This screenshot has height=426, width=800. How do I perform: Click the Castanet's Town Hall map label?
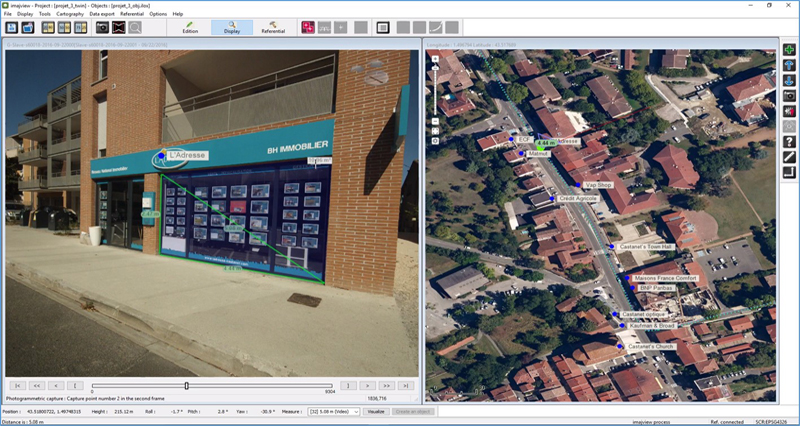pyautogui.click(x=646, y=246)
